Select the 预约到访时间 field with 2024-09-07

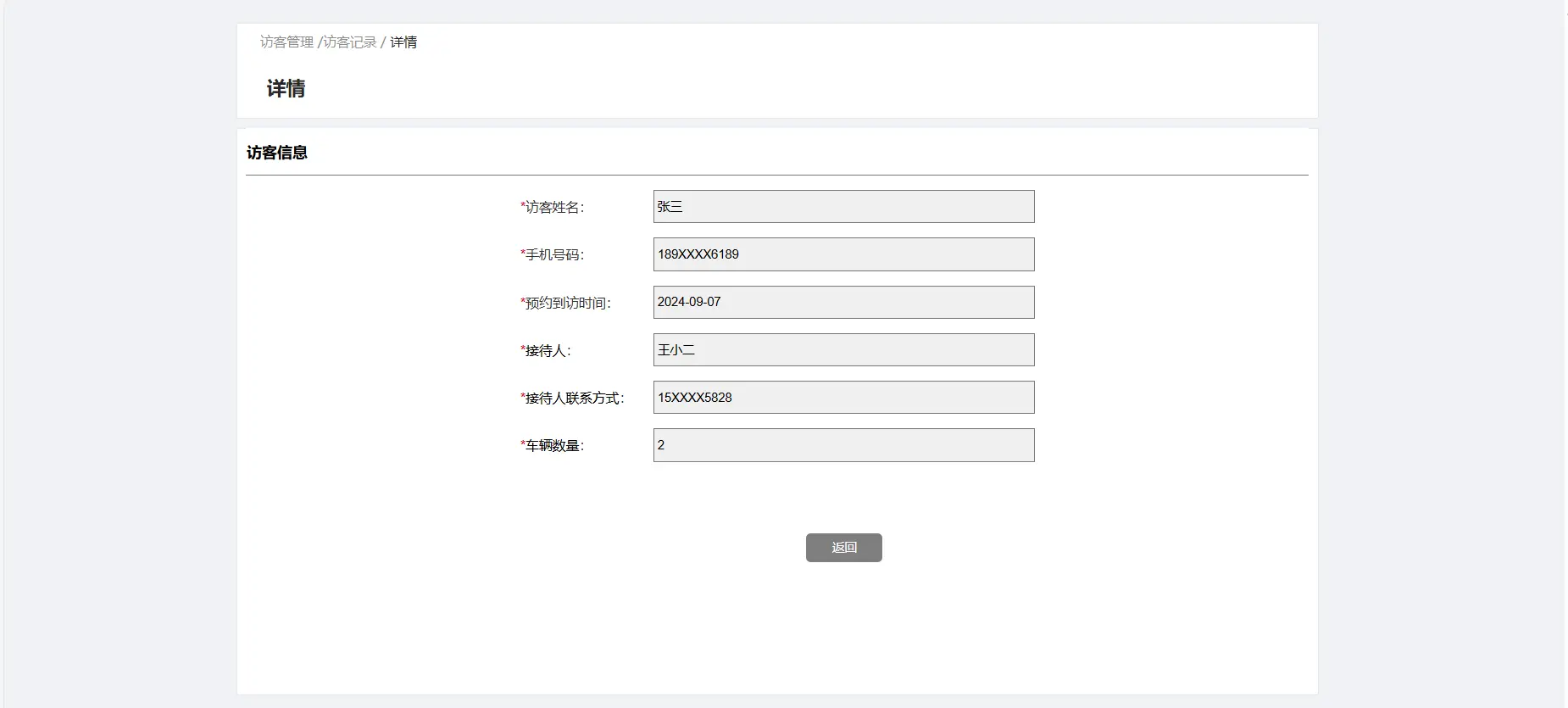843,303
